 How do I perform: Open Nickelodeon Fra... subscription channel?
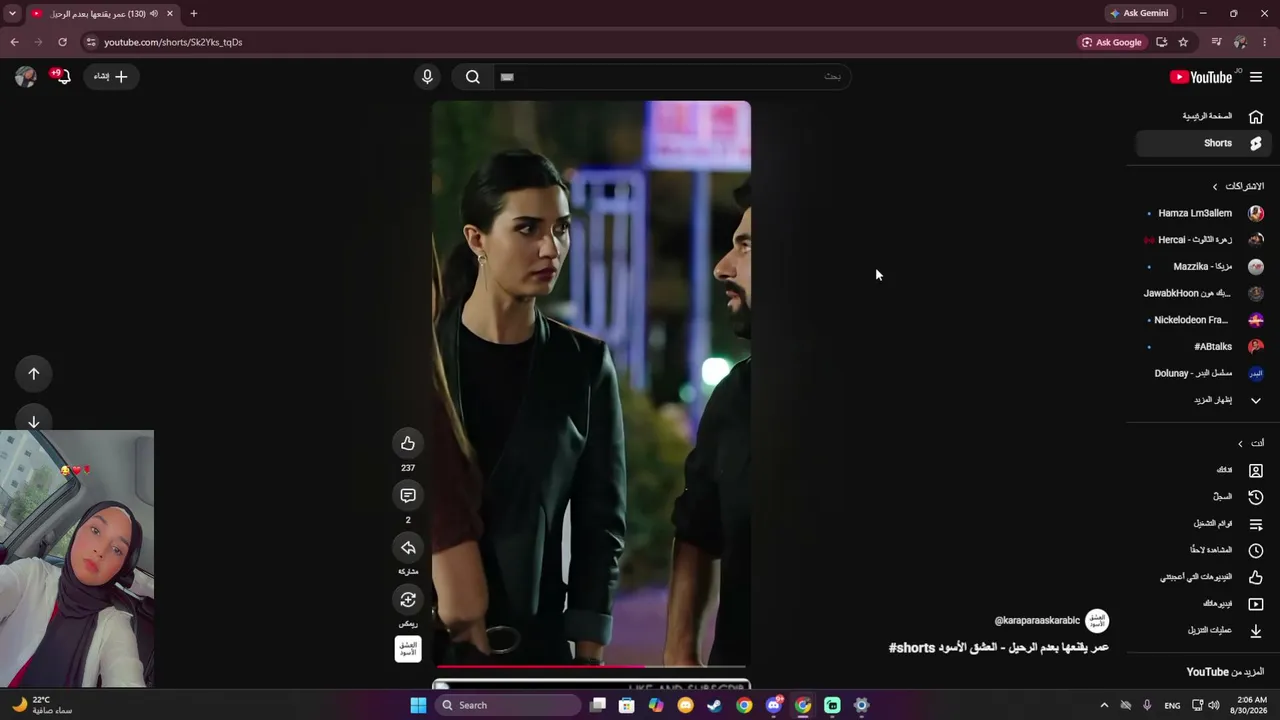[x=1203, y=320]
